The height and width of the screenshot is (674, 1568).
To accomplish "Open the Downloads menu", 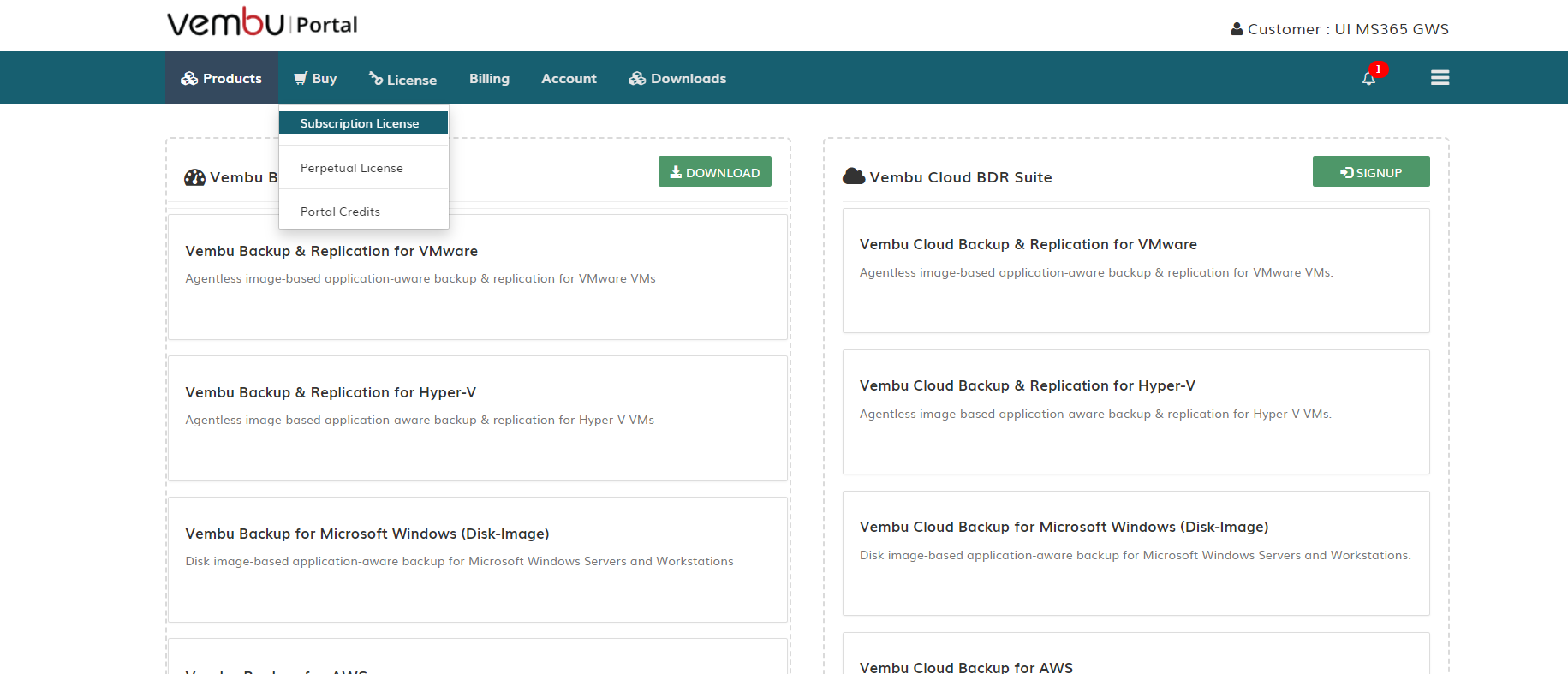I will point(677,78).
